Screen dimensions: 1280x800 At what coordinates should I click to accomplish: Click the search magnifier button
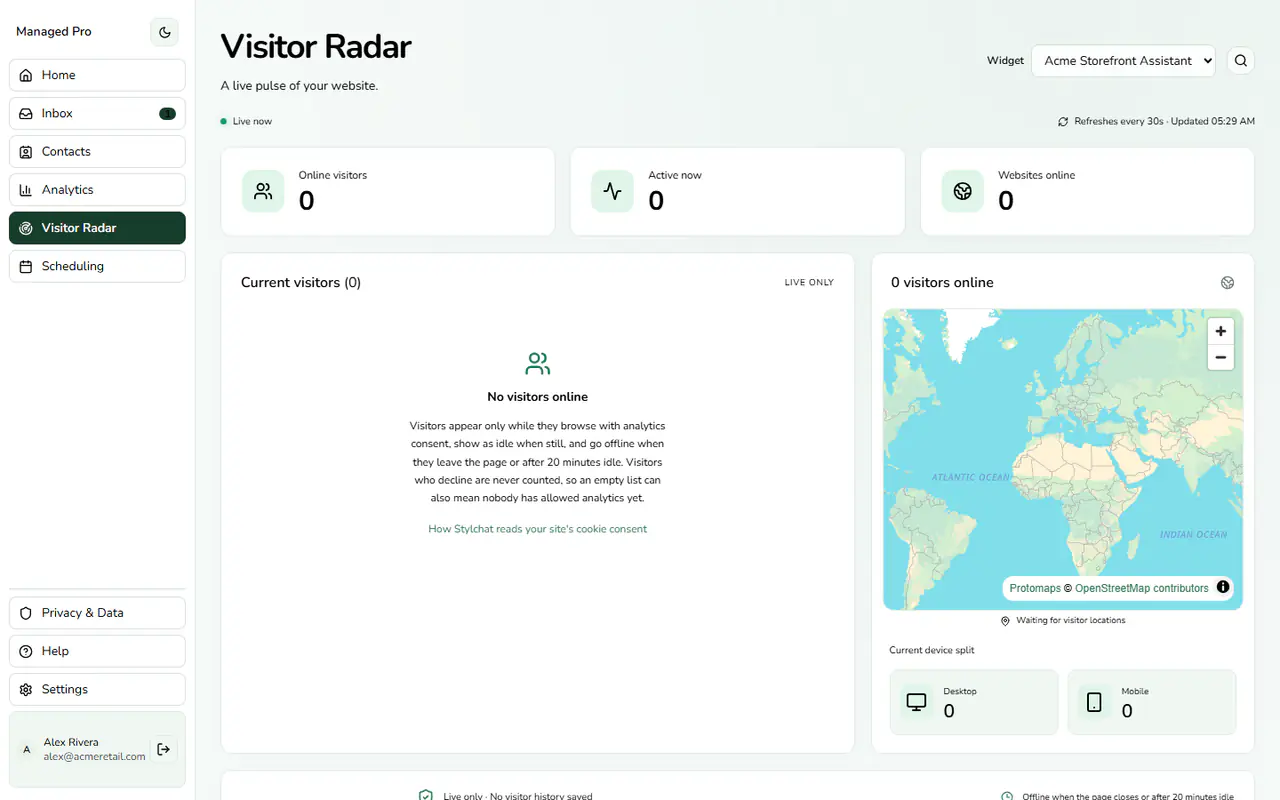point(1240,61)
